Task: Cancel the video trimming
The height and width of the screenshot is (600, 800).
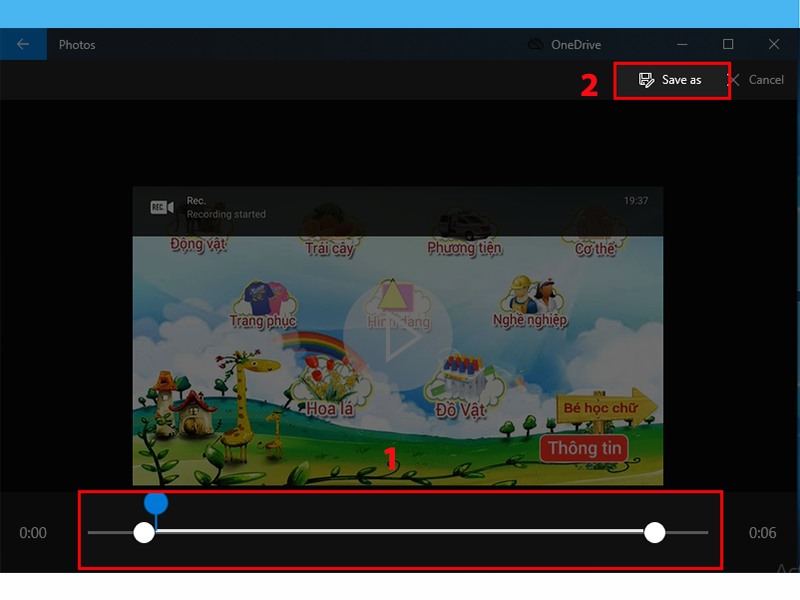Action: coord(766,80)
